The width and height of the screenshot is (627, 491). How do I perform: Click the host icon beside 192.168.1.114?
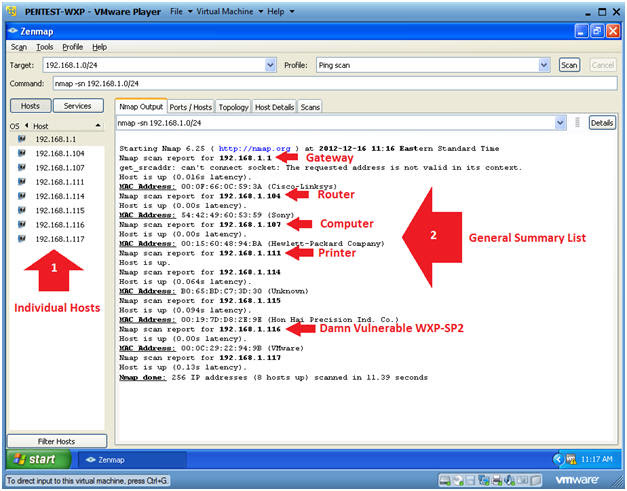(22, 196)
